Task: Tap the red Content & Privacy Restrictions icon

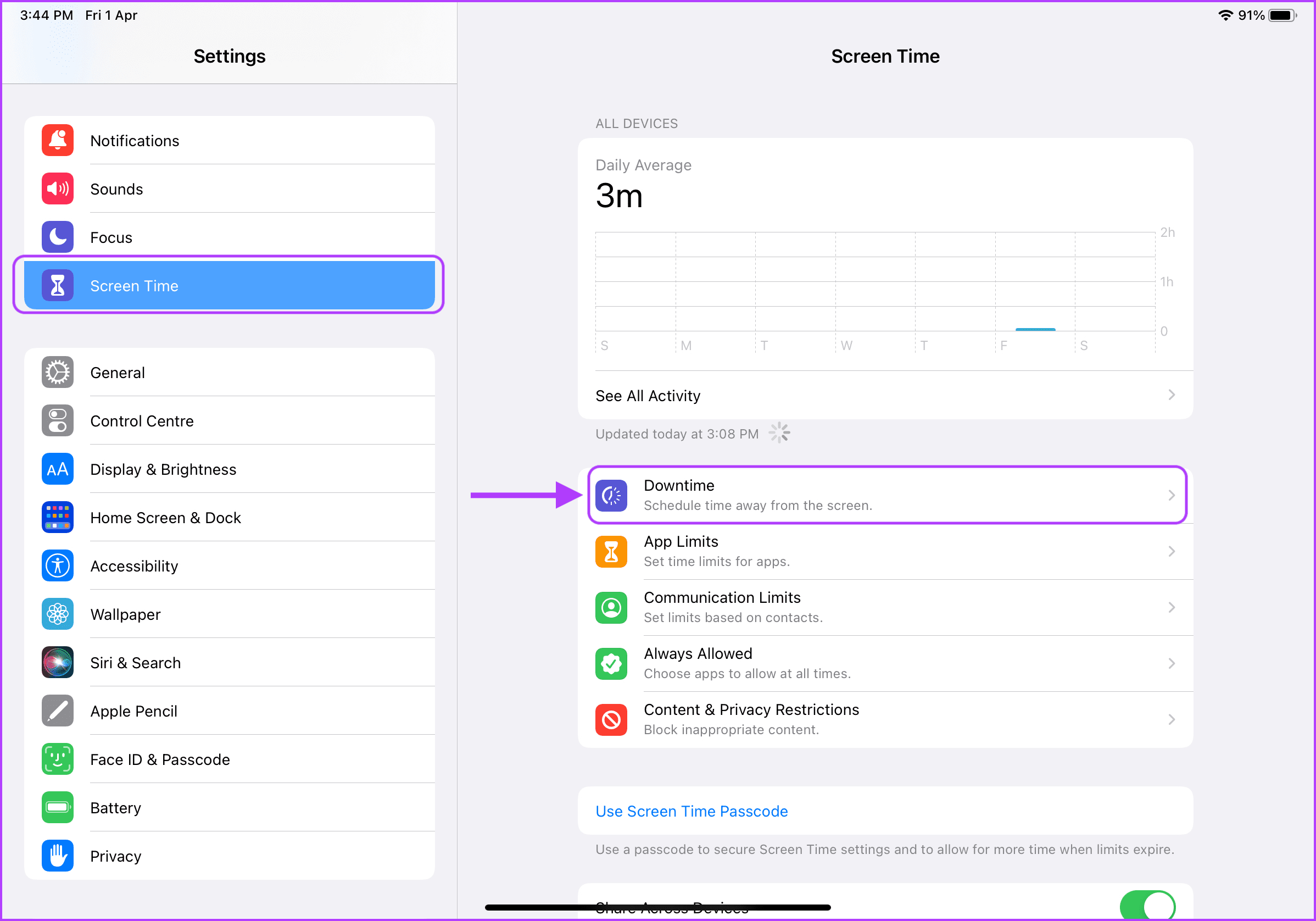Action: [611, 719]
